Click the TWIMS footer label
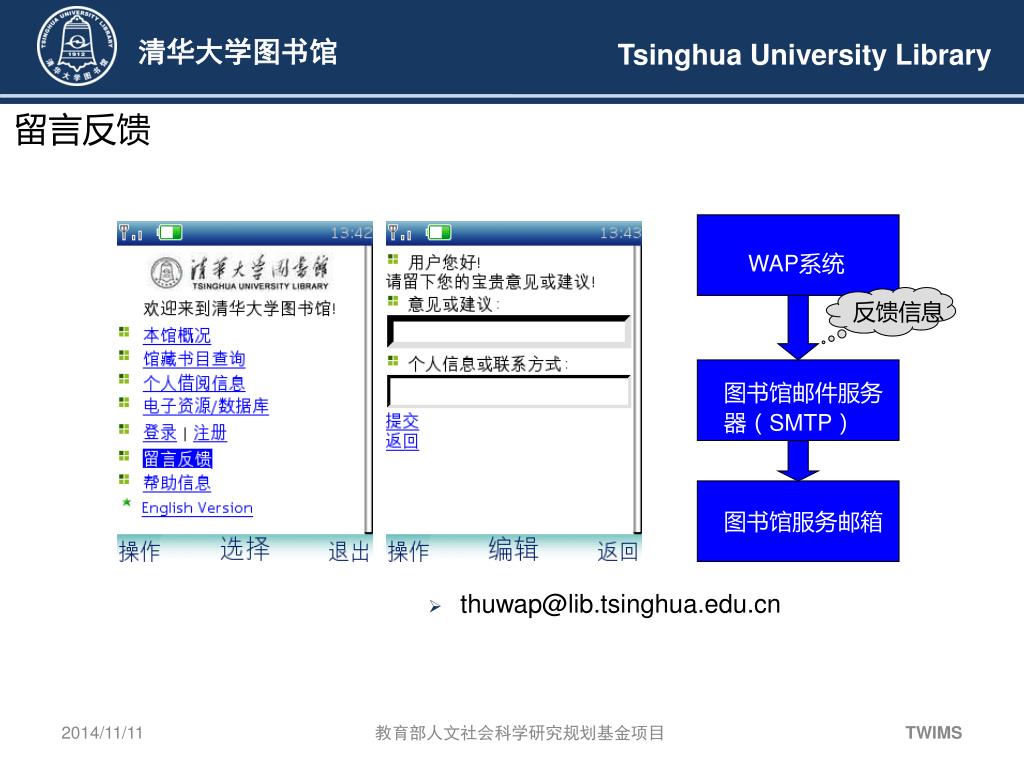1024x768 pixels. (x=934, y=733)
